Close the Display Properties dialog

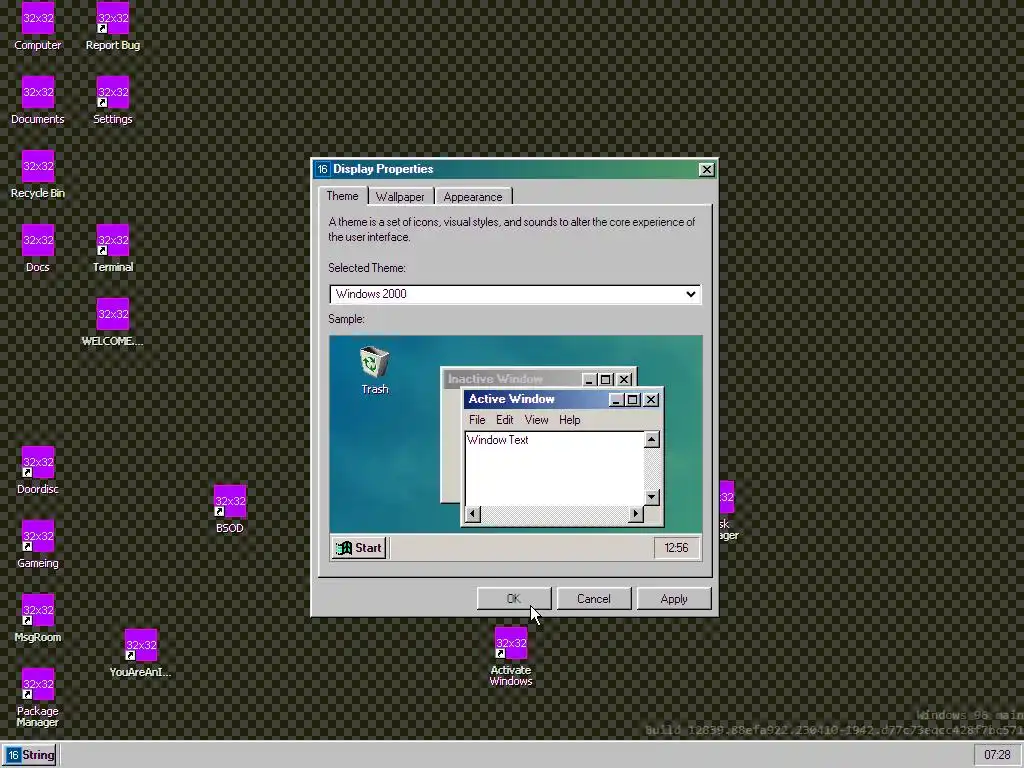706,170
